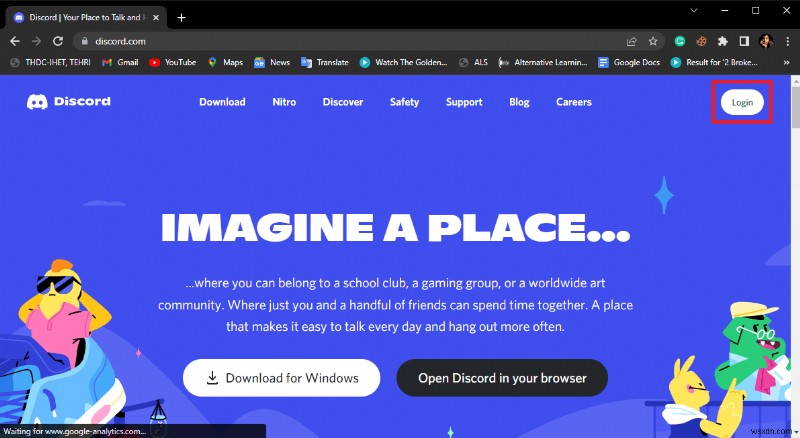Open the Safety navigation item

(x=405, y=102)
